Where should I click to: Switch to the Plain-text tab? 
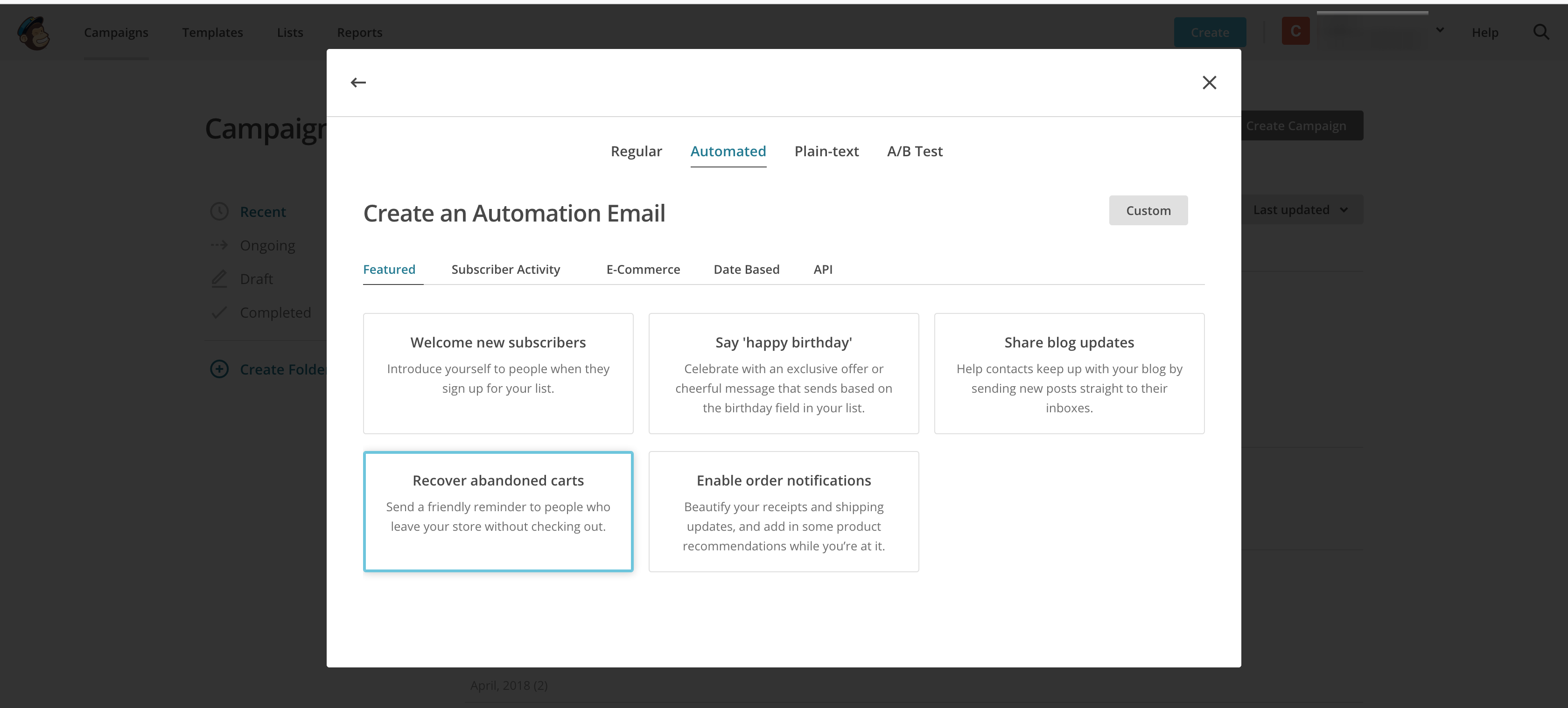tap(826, 151)
